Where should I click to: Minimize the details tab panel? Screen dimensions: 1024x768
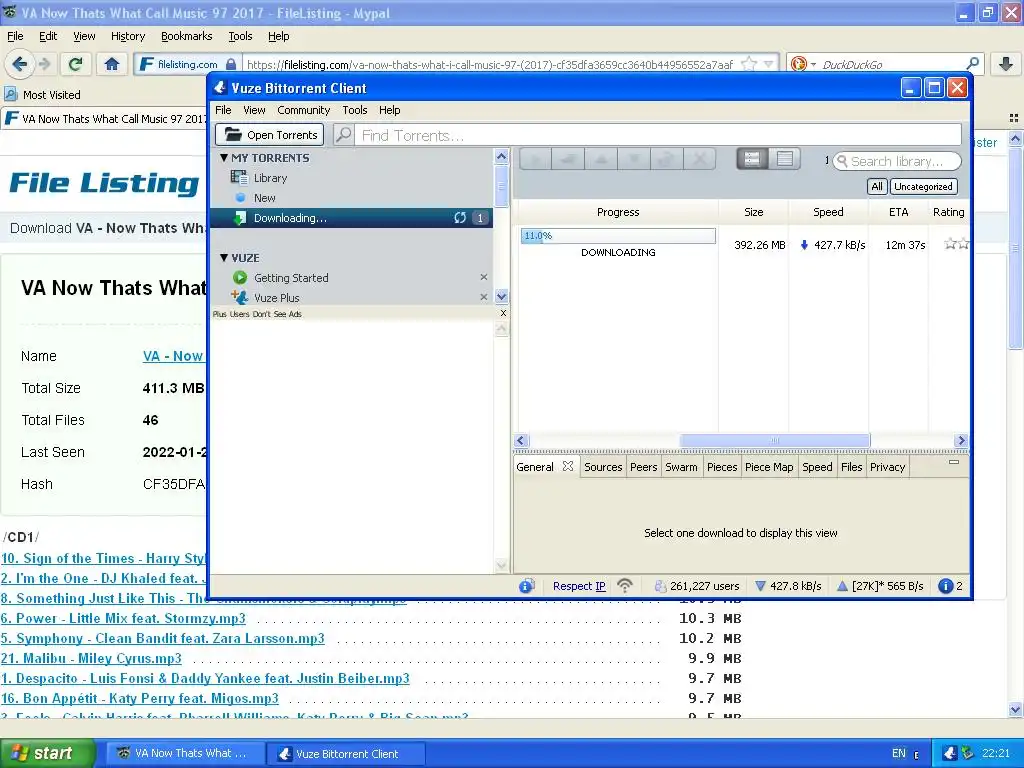pos(953,462)
